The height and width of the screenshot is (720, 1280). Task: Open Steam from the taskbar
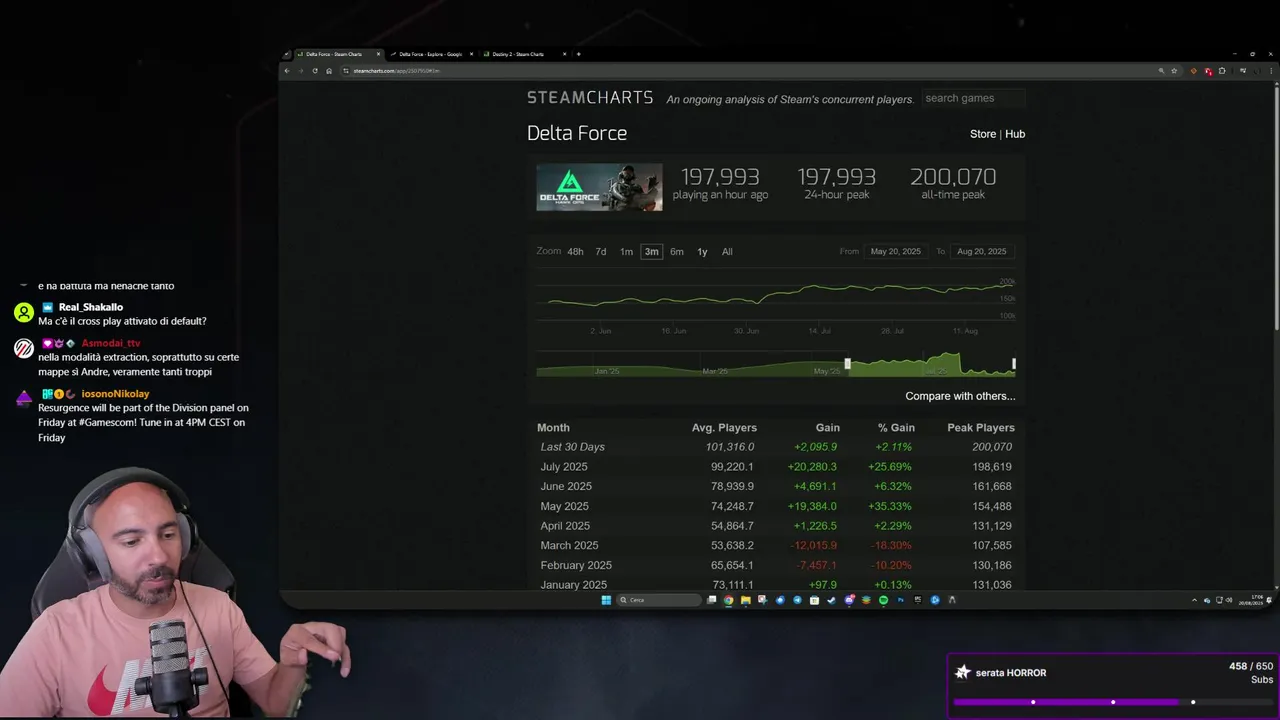pyautogui.click(x=831, y=600)
